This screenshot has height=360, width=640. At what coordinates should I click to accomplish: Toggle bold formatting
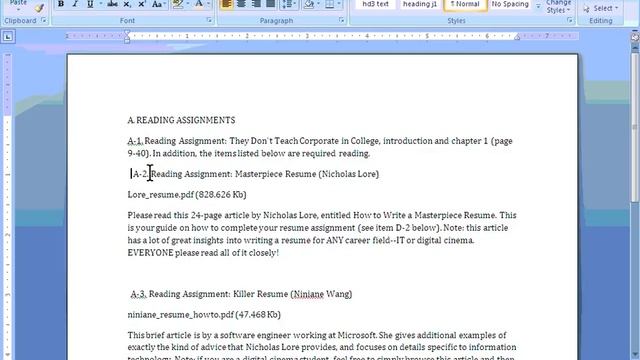pyautogui.click(x=61, y=4)
